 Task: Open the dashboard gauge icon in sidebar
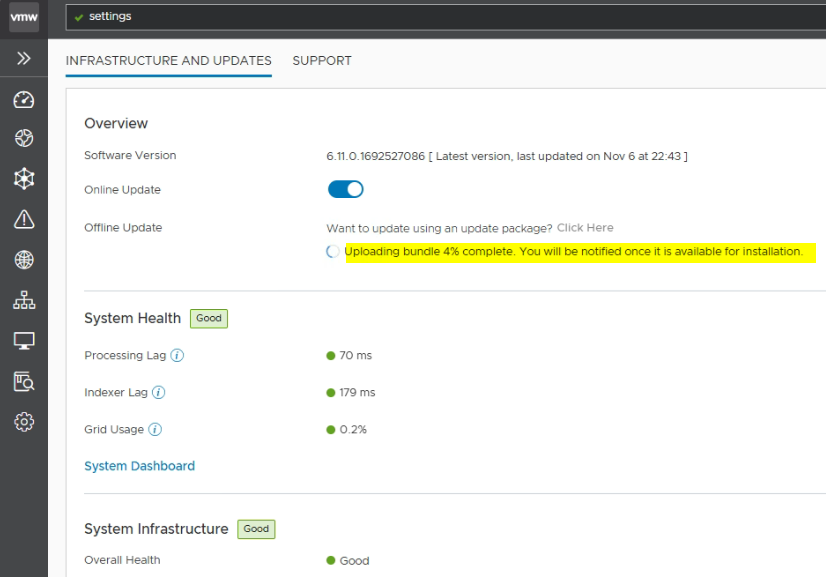[24, 100]
